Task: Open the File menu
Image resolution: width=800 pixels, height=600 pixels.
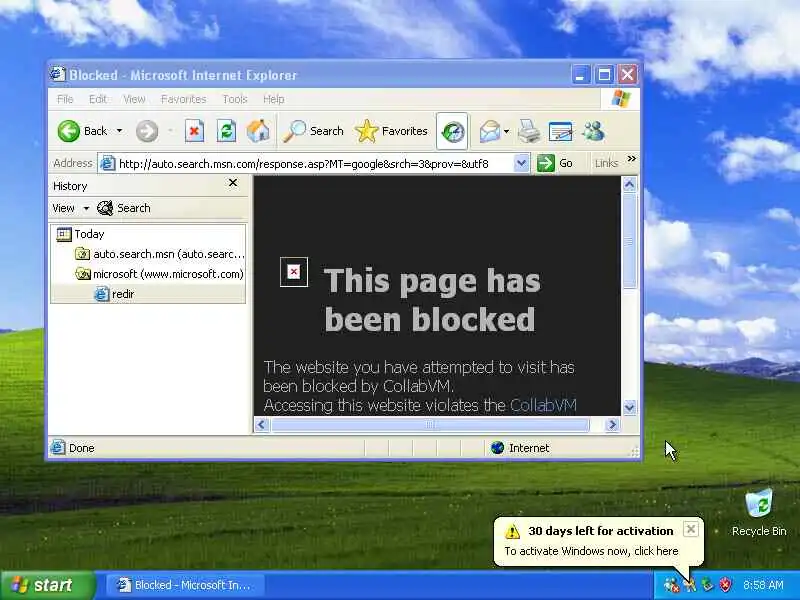Action: (65, 99)
